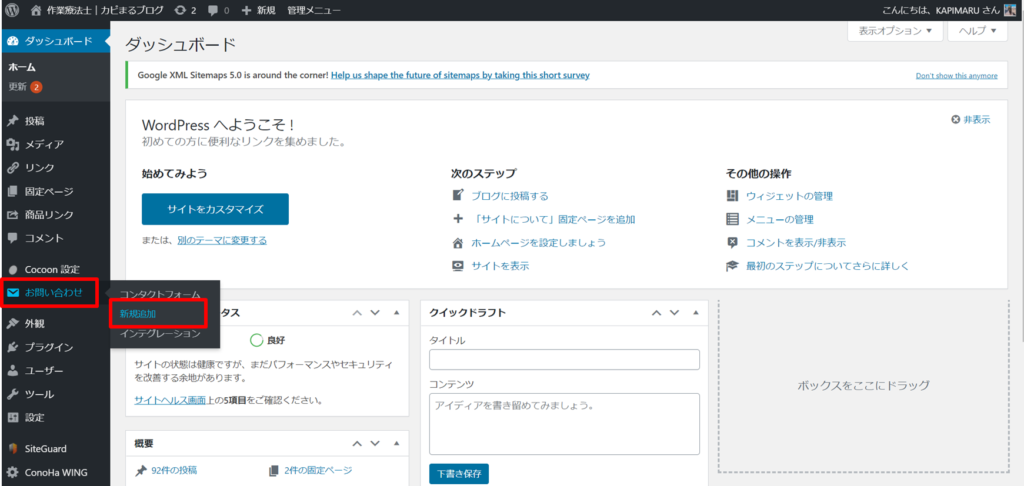1024x486 pixels.
Task: Click the プラグイン plug icon
Action: click(x=12, y=347)
